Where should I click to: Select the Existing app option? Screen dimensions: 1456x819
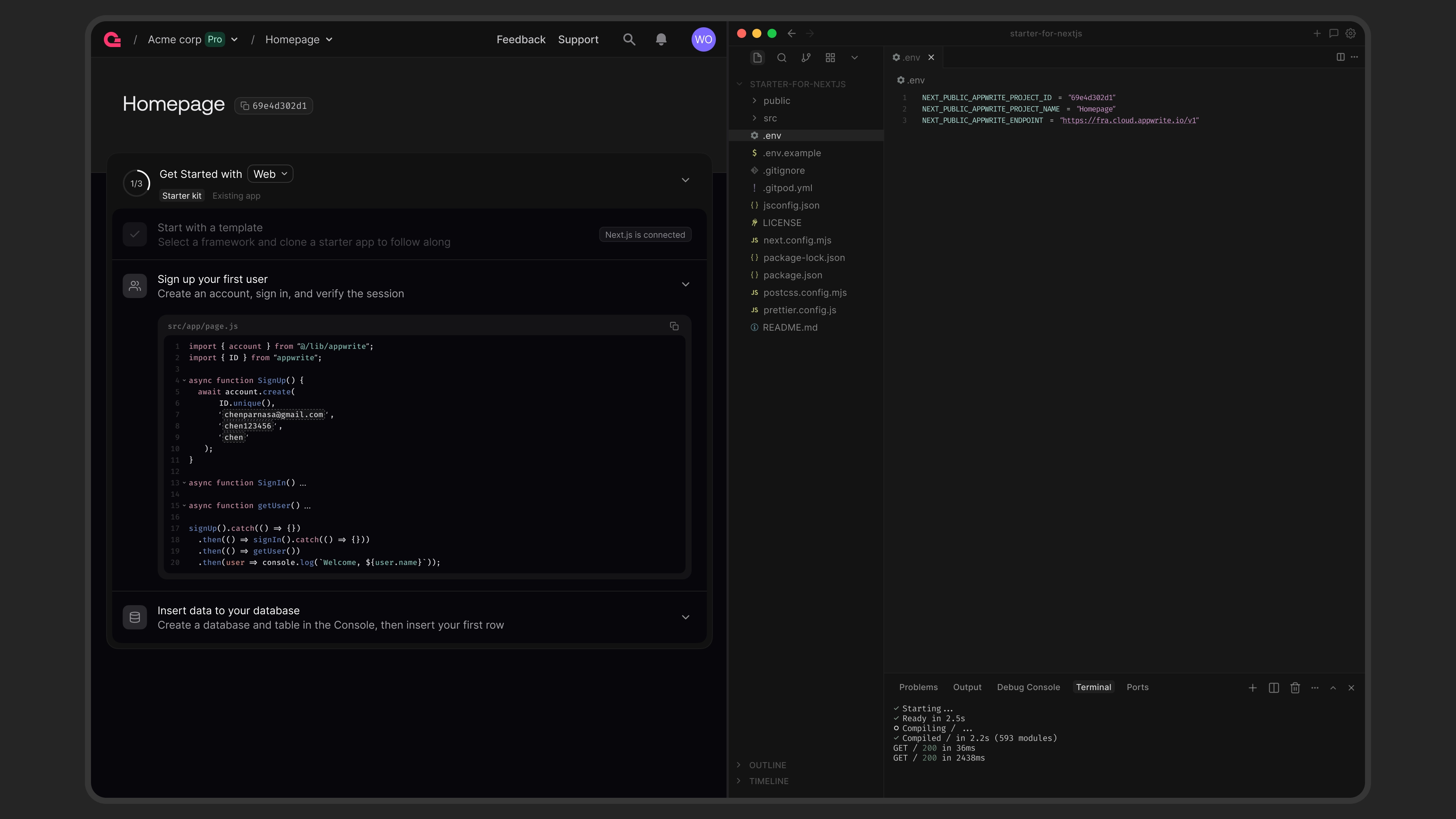(236, 196)
